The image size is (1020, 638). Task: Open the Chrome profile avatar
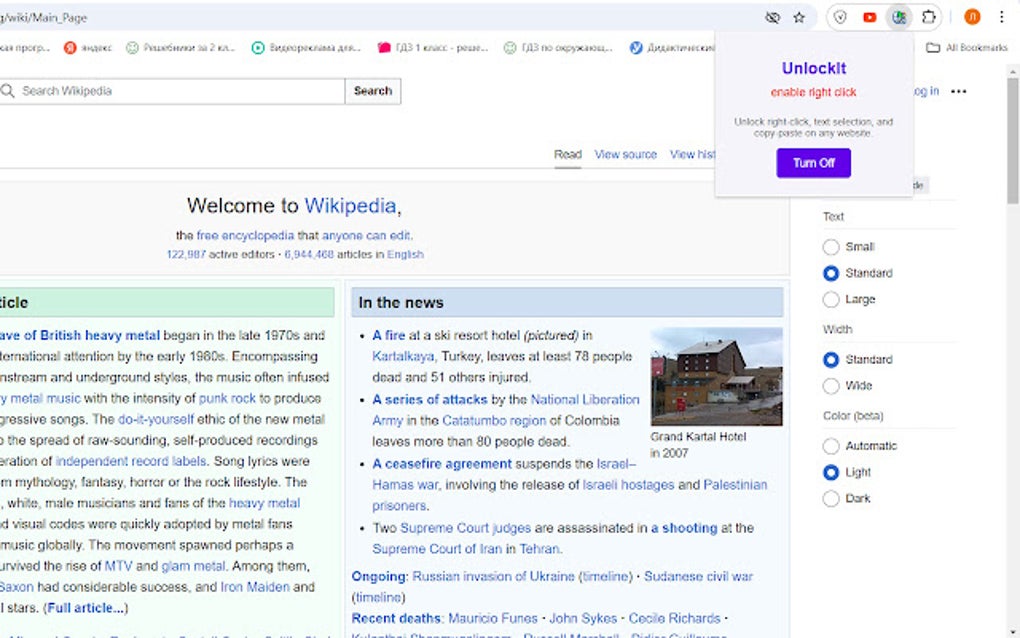970,17
